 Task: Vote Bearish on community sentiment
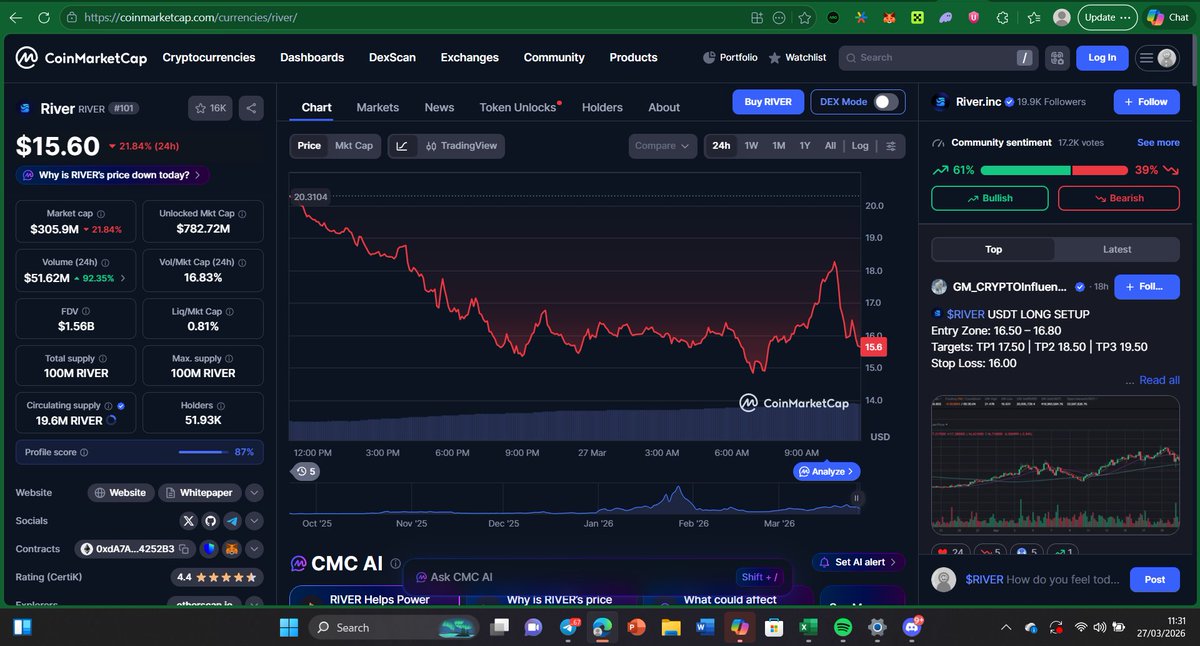1118,198
